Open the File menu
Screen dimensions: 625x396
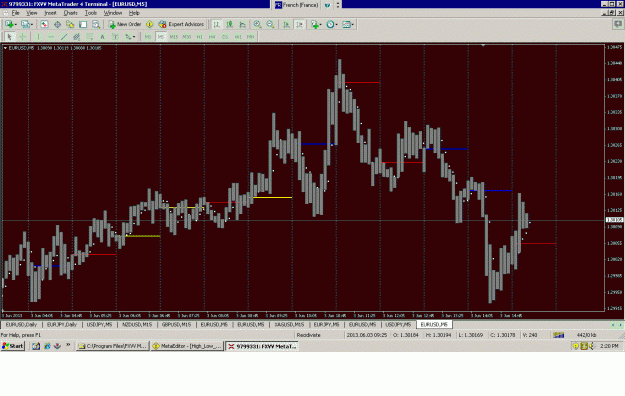pyautogui.click(x=15, y=13)
